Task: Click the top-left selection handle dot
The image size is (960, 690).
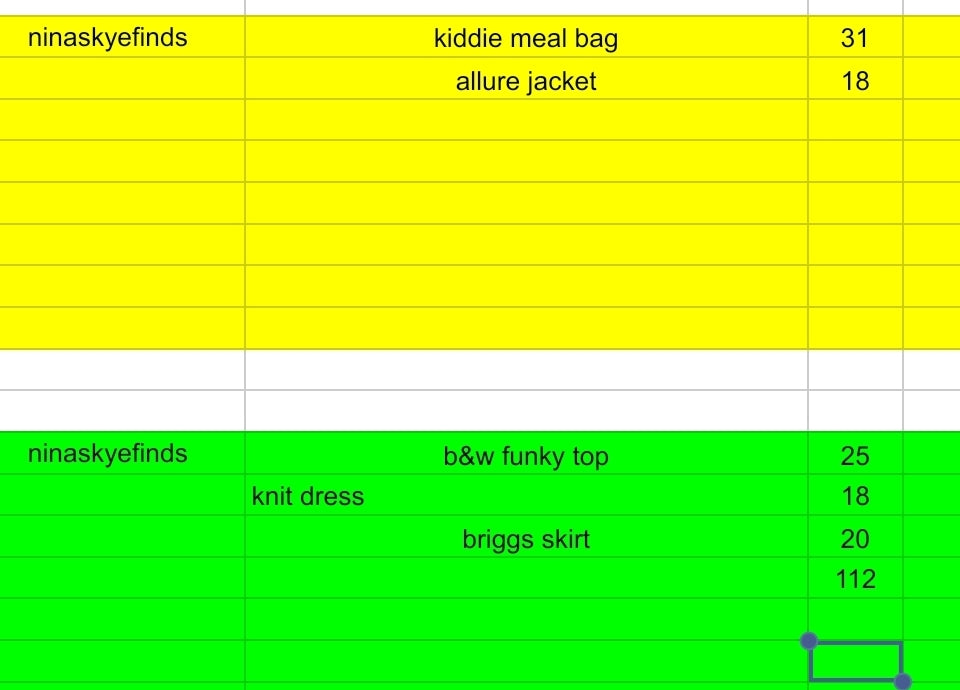Action: [x=809, y=640]
